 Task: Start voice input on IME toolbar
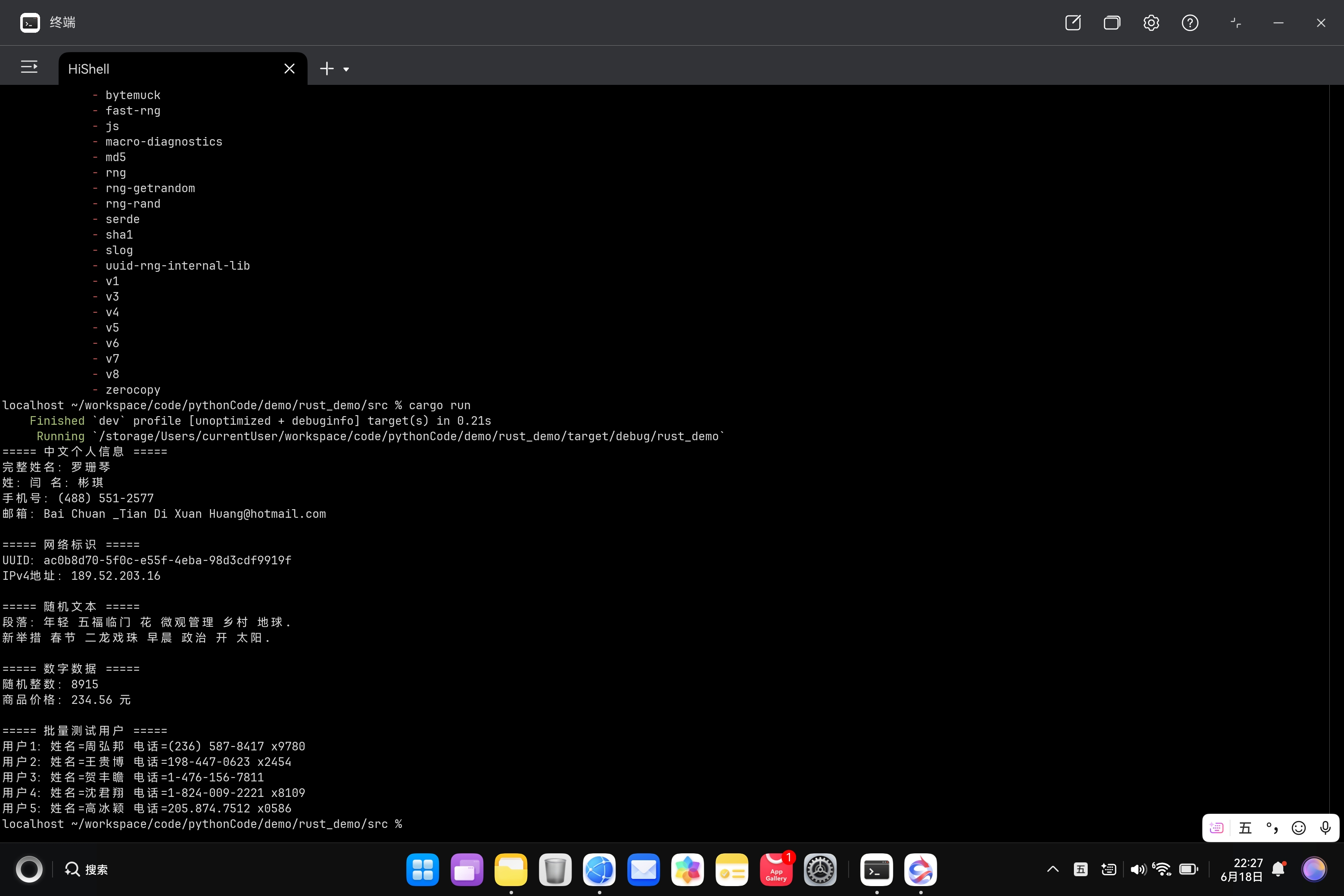1325,828
